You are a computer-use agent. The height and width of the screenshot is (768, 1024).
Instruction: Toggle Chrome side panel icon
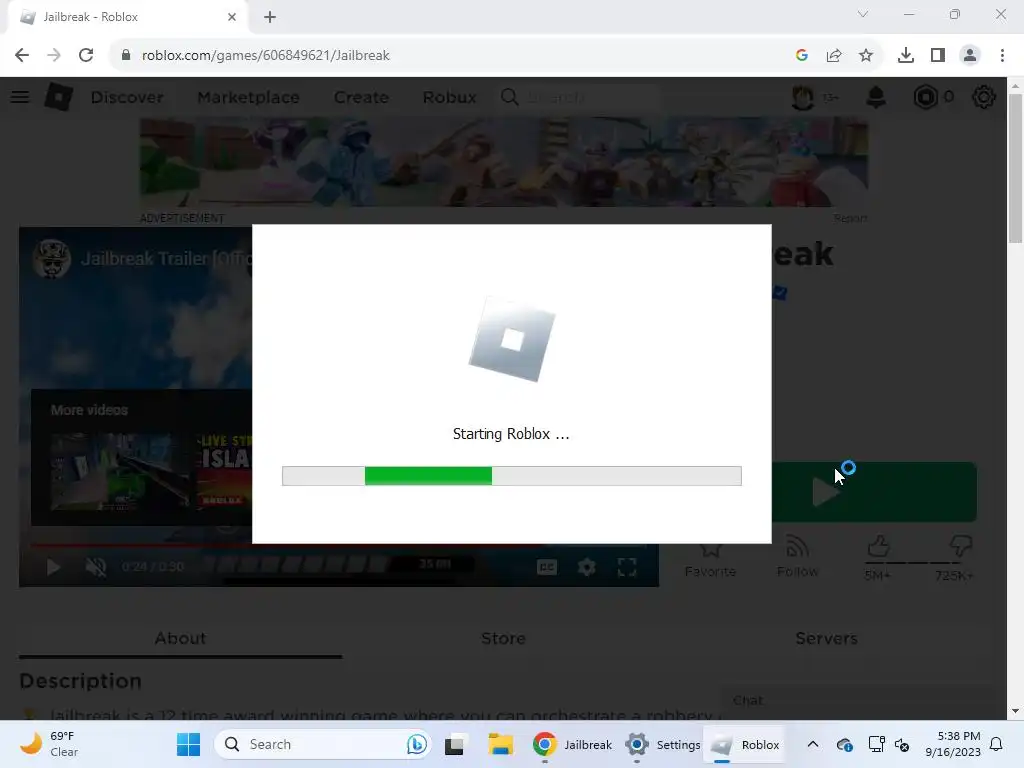(x=938, y=56)
